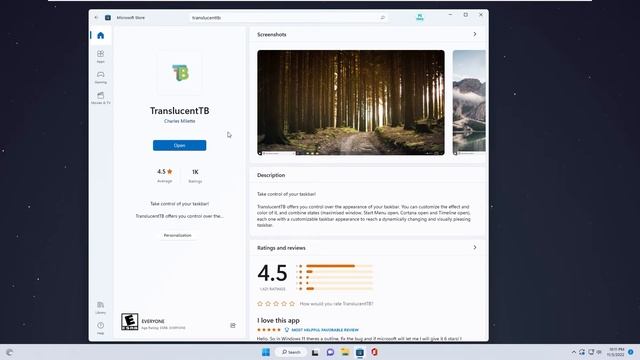The image size is (640, 360).
Task: Open publisher Charles Milette page
Action: click(x=180, y=121)
